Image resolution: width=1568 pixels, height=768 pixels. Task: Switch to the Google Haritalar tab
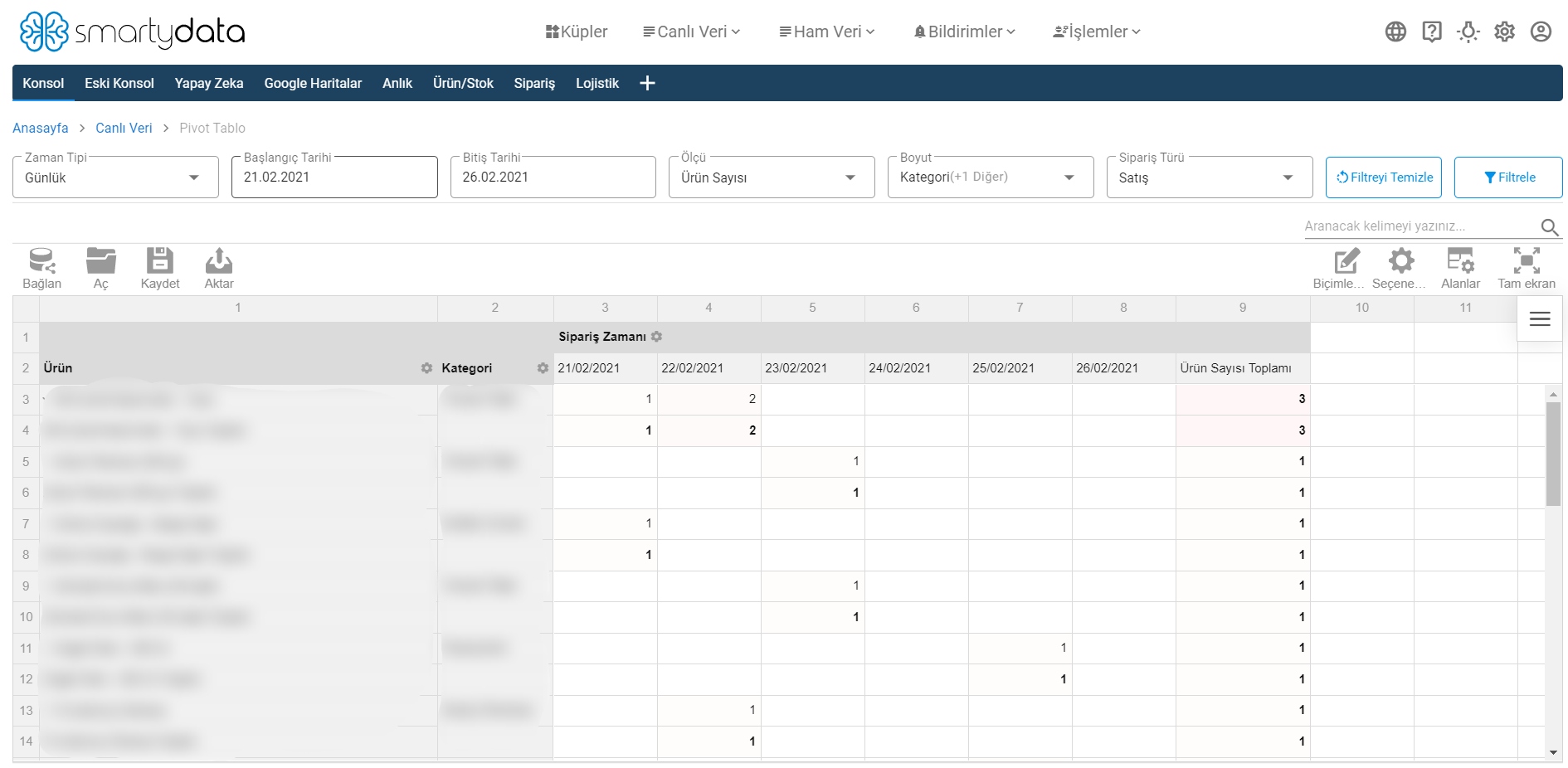coord(313,83)
